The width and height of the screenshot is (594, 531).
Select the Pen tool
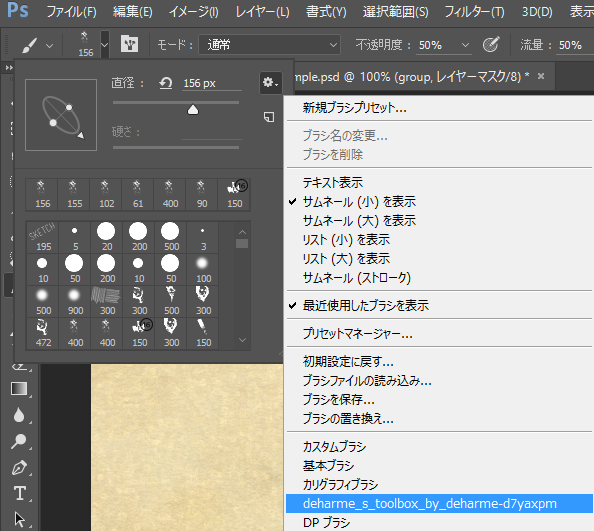[x=19, y=468]
